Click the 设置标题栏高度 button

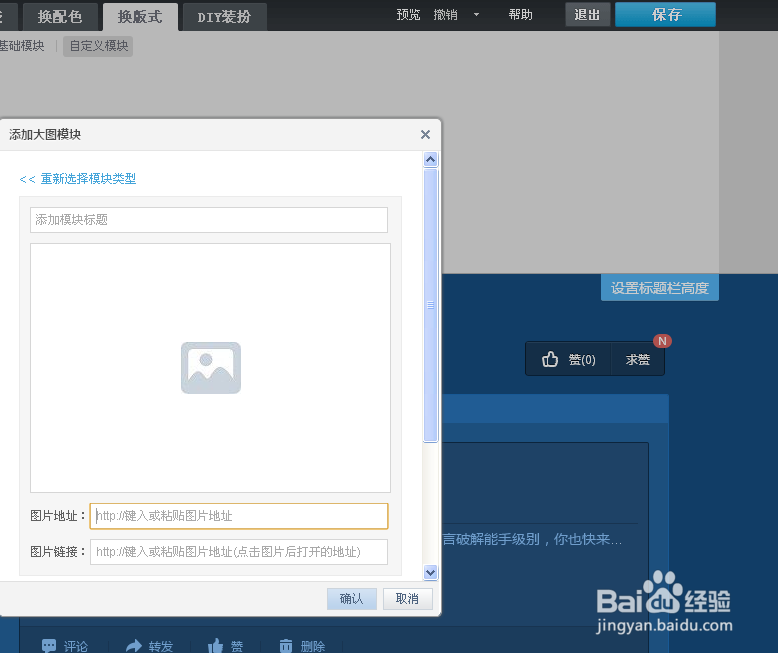coord(660,288)
